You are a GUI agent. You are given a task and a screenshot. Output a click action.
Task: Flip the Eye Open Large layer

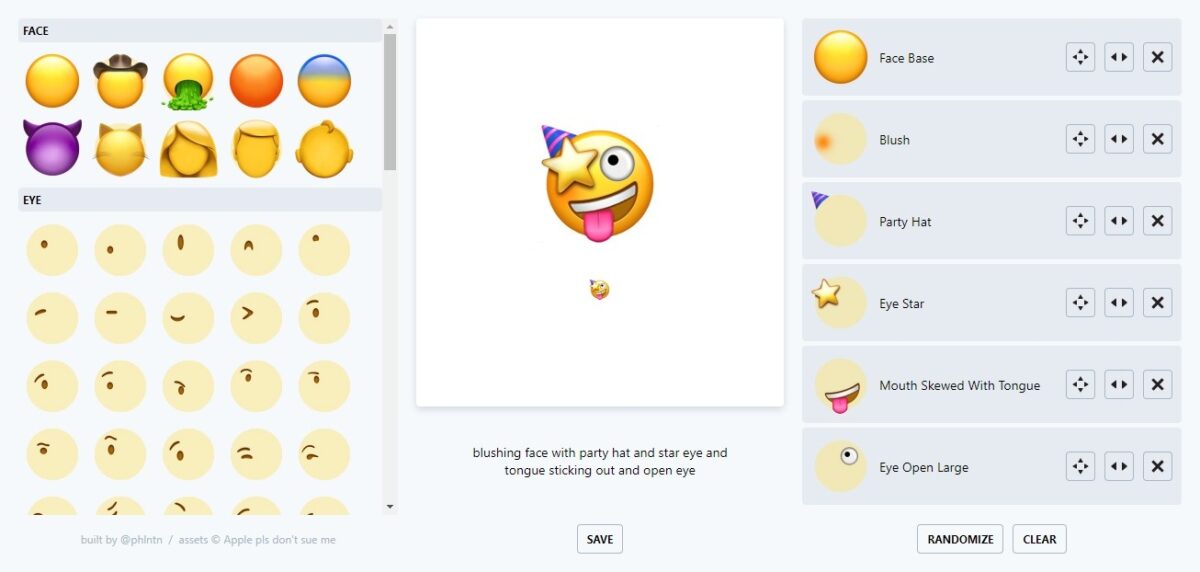[1119, 468]
